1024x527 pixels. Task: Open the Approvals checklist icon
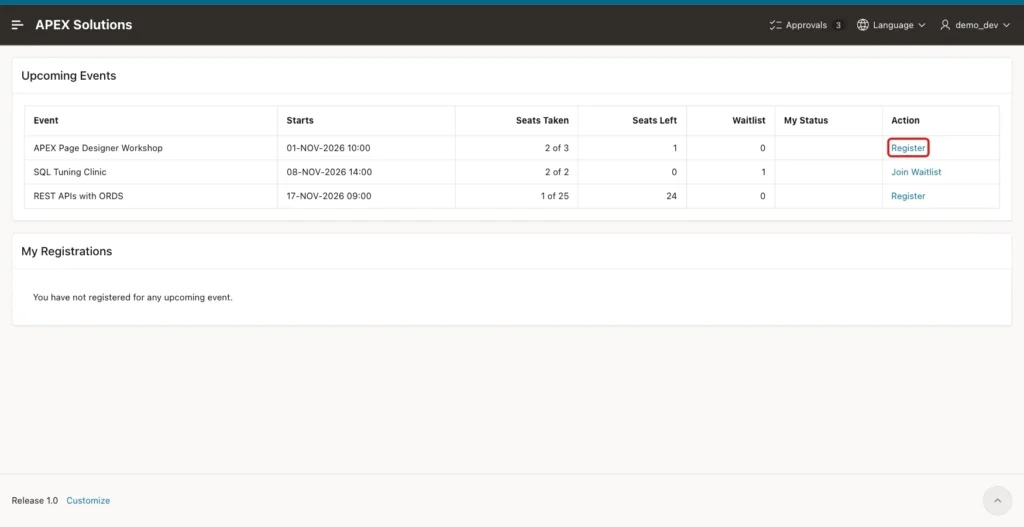(x=776, y=25)
